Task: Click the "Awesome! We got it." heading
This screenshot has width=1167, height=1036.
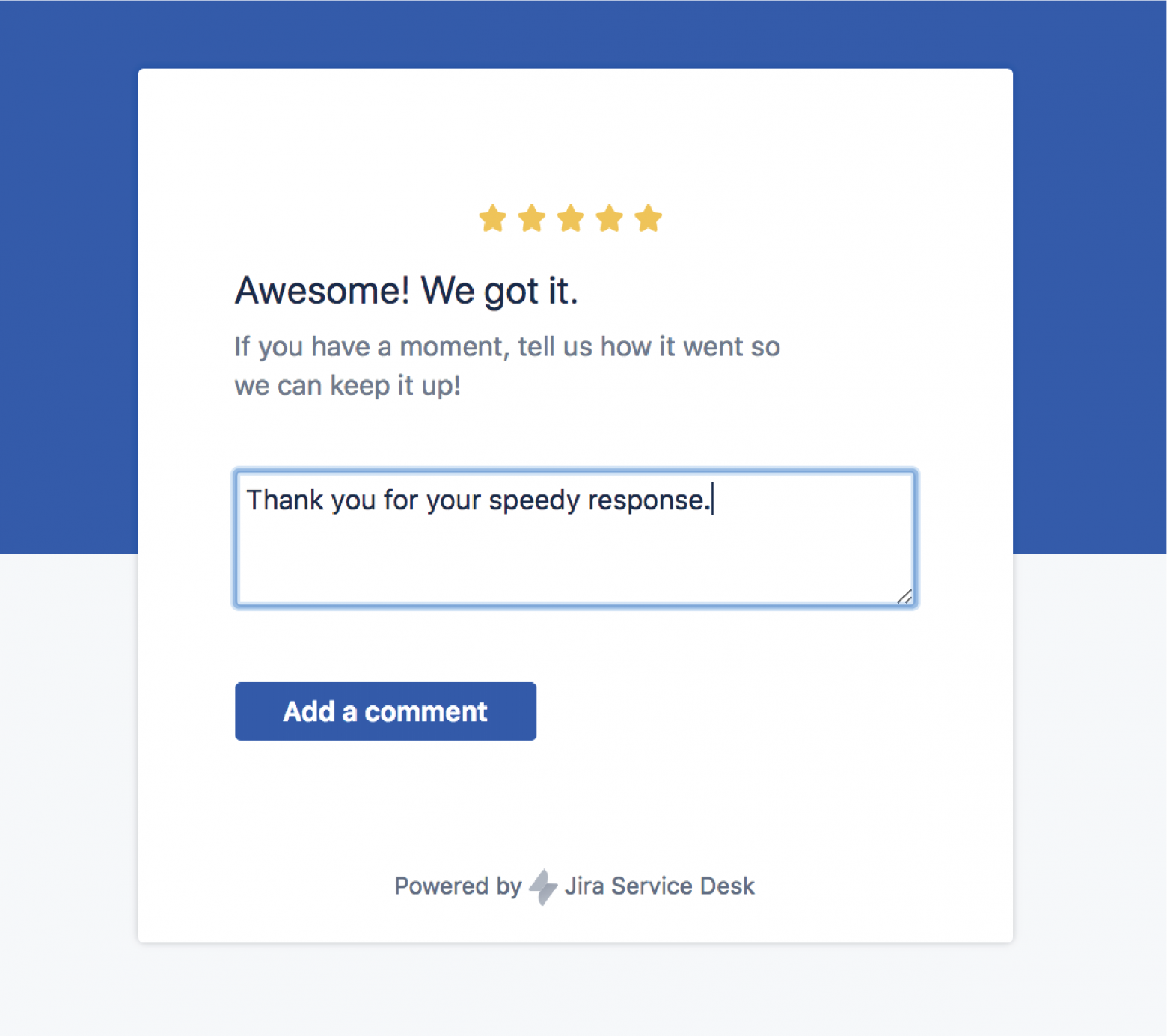Action: [x=406, y=290]
